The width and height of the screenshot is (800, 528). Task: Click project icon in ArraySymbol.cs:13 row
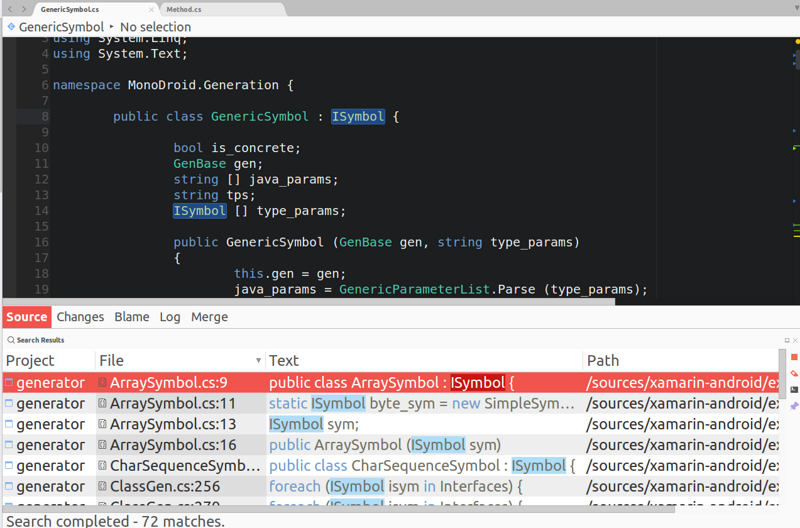tap(9, 424)
